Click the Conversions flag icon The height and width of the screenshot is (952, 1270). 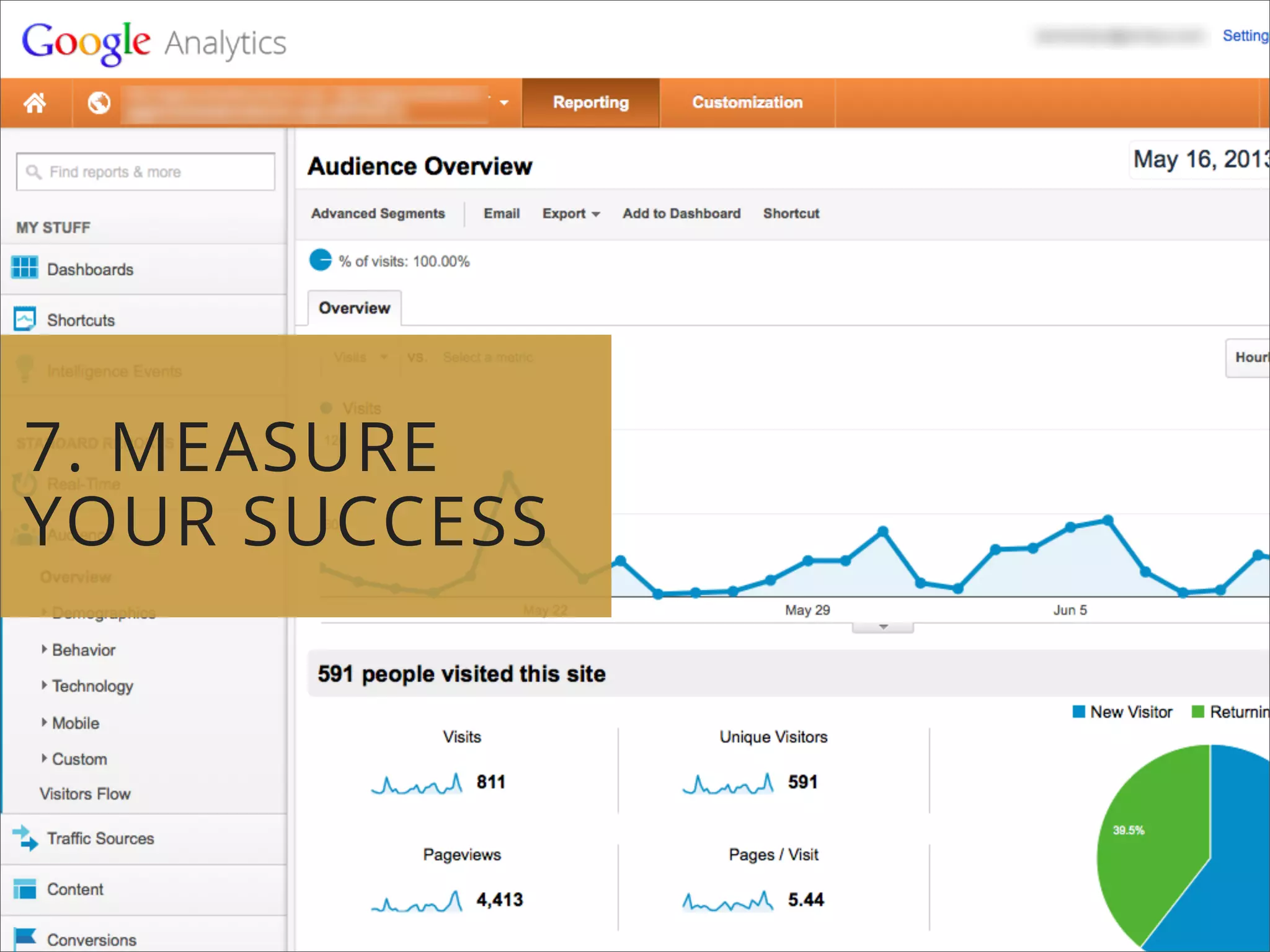tap(25, 938)
